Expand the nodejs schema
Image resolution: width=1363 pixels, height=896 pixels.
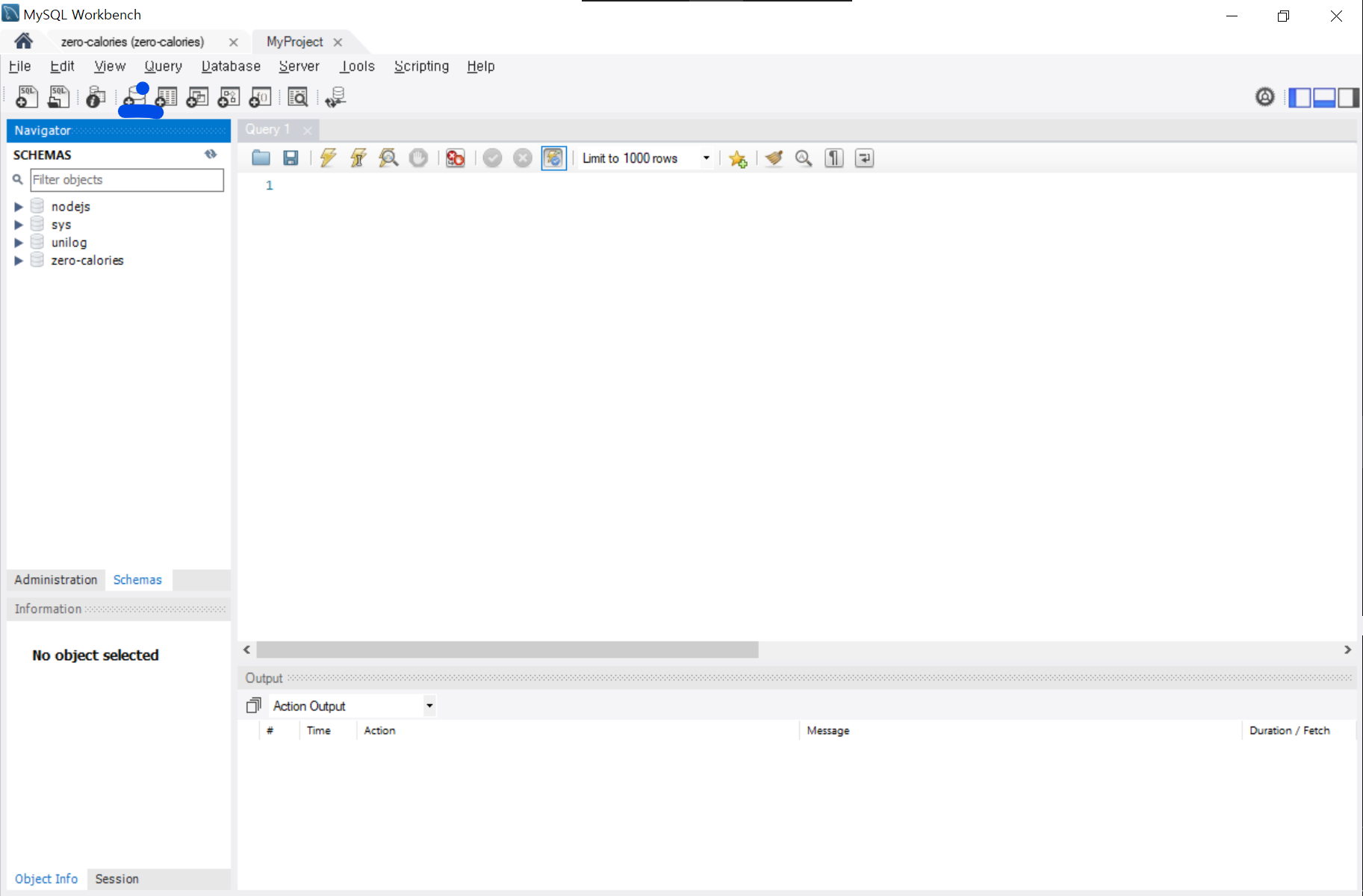[x=19, y=207]
